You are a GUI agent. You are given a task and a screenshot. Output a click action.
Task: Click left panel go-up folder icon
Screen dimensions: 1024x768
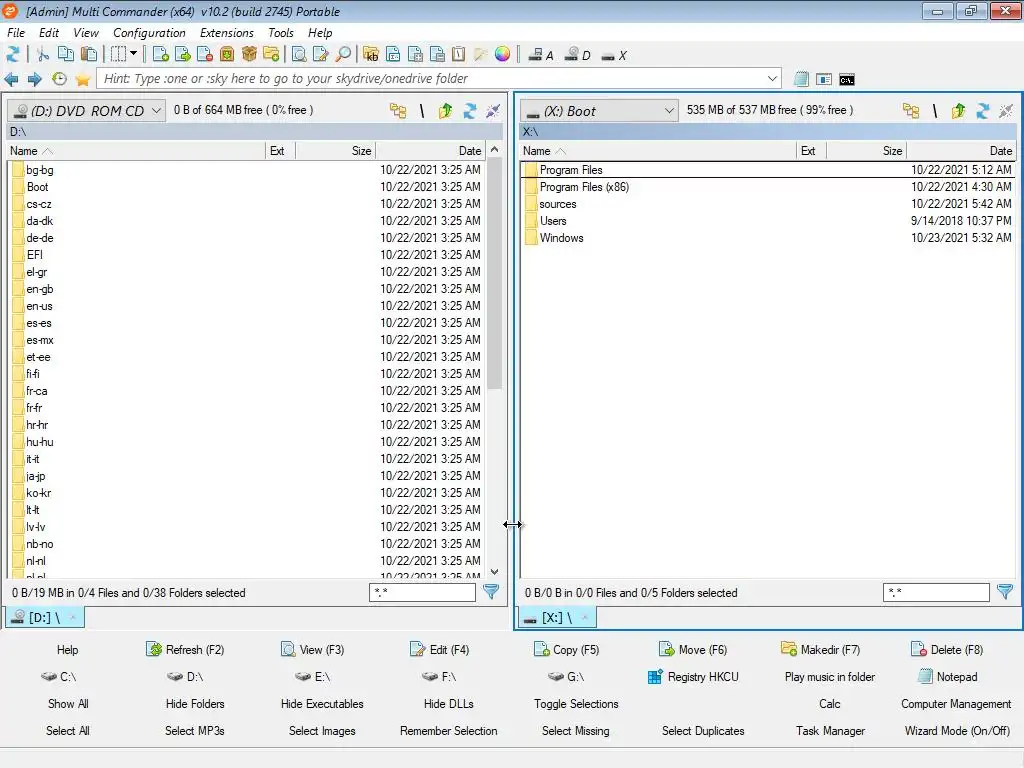coord(445,110)
